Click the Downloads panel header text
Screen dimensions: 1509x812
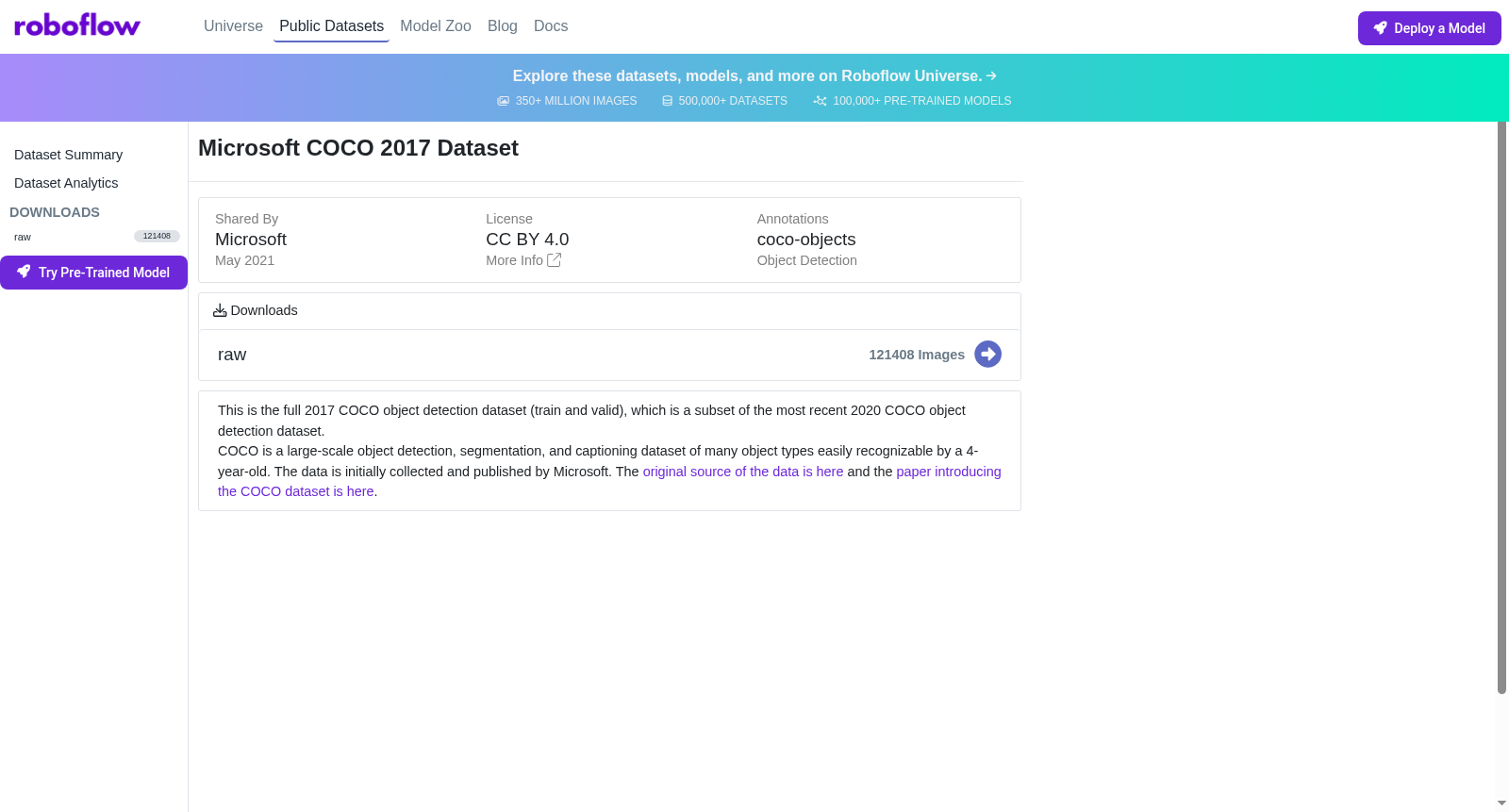click(264, 310)
